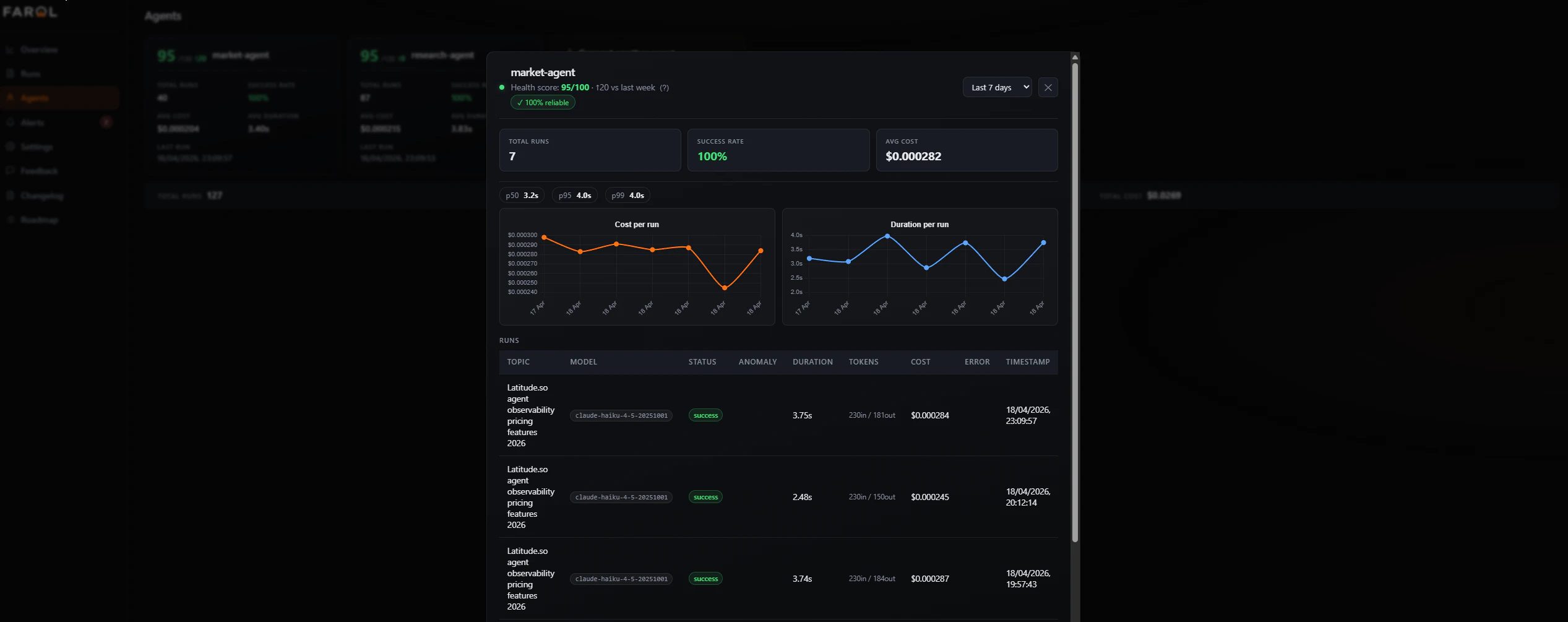Select the 2.48s duration cell
Image resolution: width=1568 pixels, height=622 pixels.
(802, 497)
